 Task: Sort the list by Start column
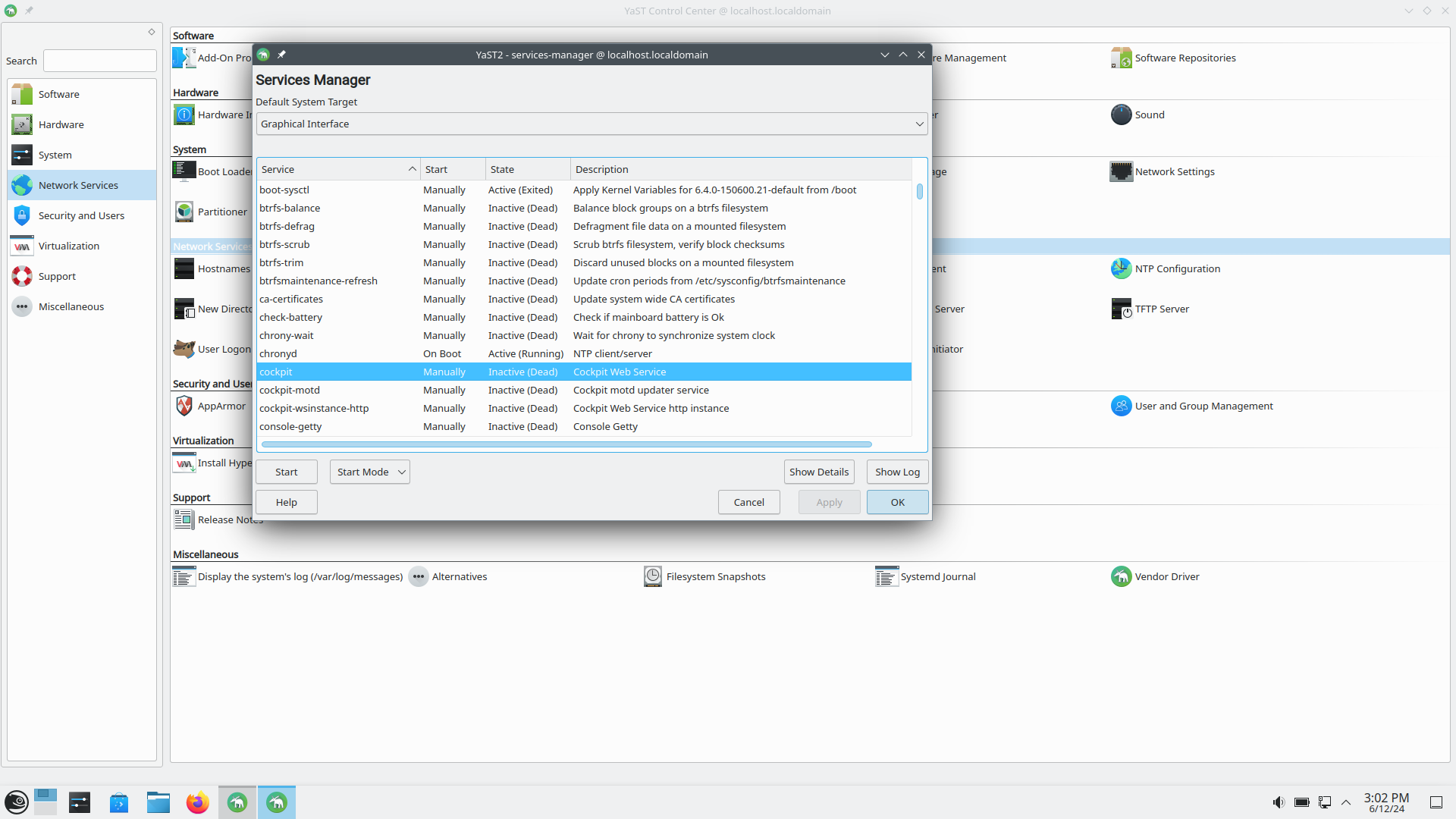(x=453, y=169)
